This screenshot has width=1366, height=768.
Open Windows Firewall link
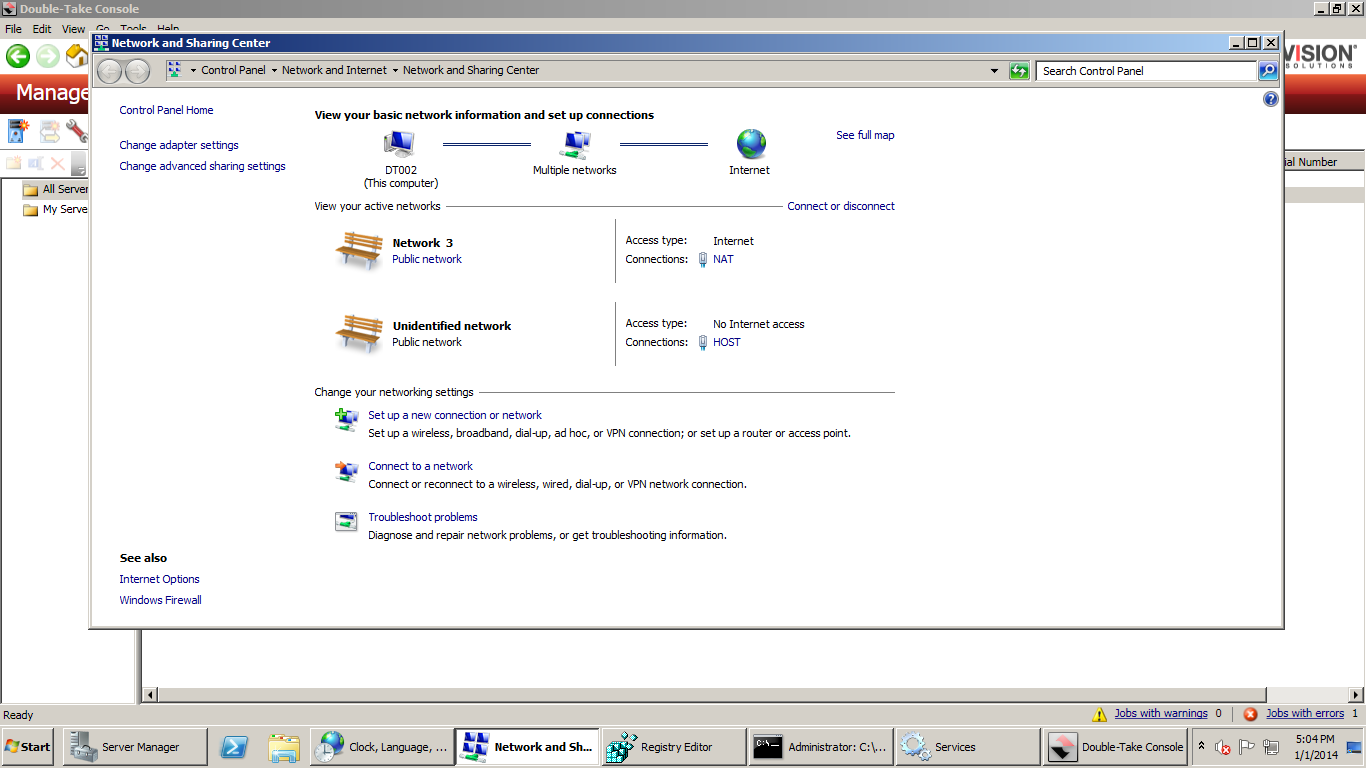[160, 600]
